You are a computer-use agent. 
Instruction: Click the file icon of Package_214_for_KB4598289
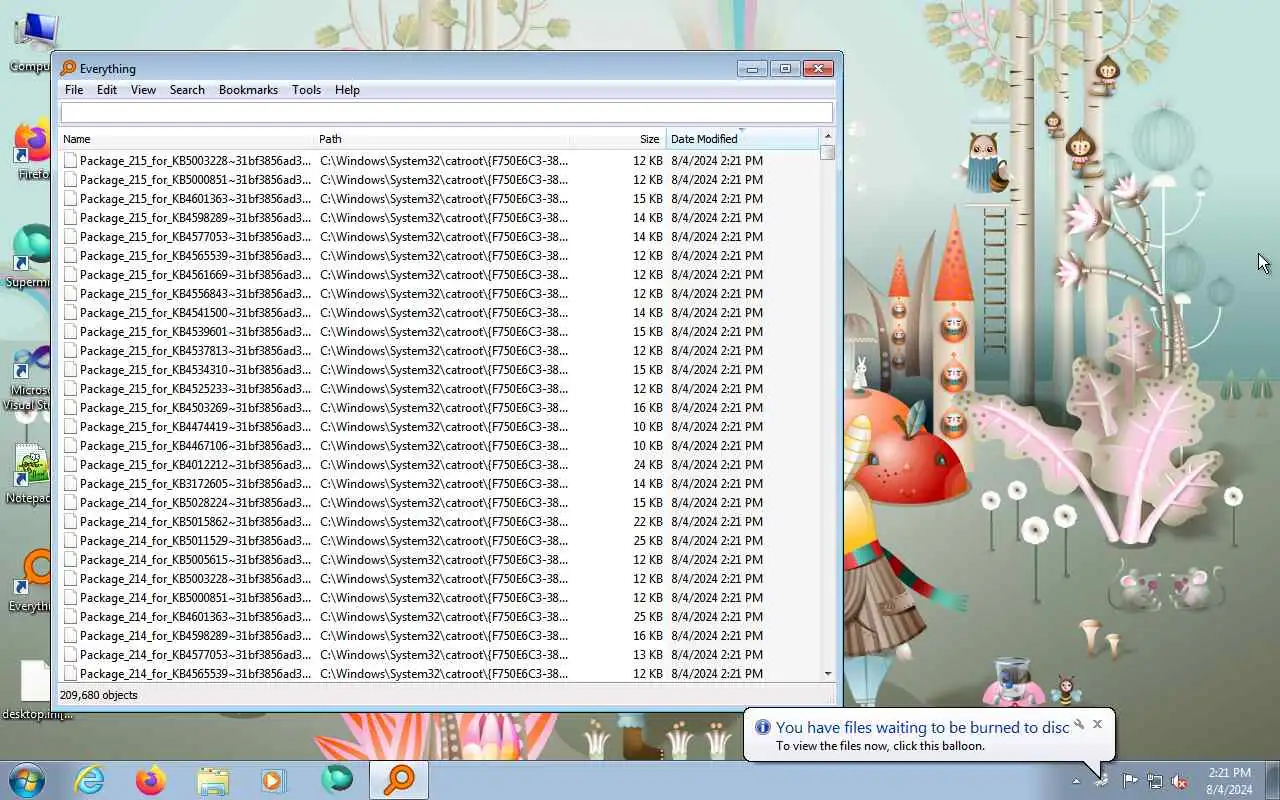click(x=70, y=636)
